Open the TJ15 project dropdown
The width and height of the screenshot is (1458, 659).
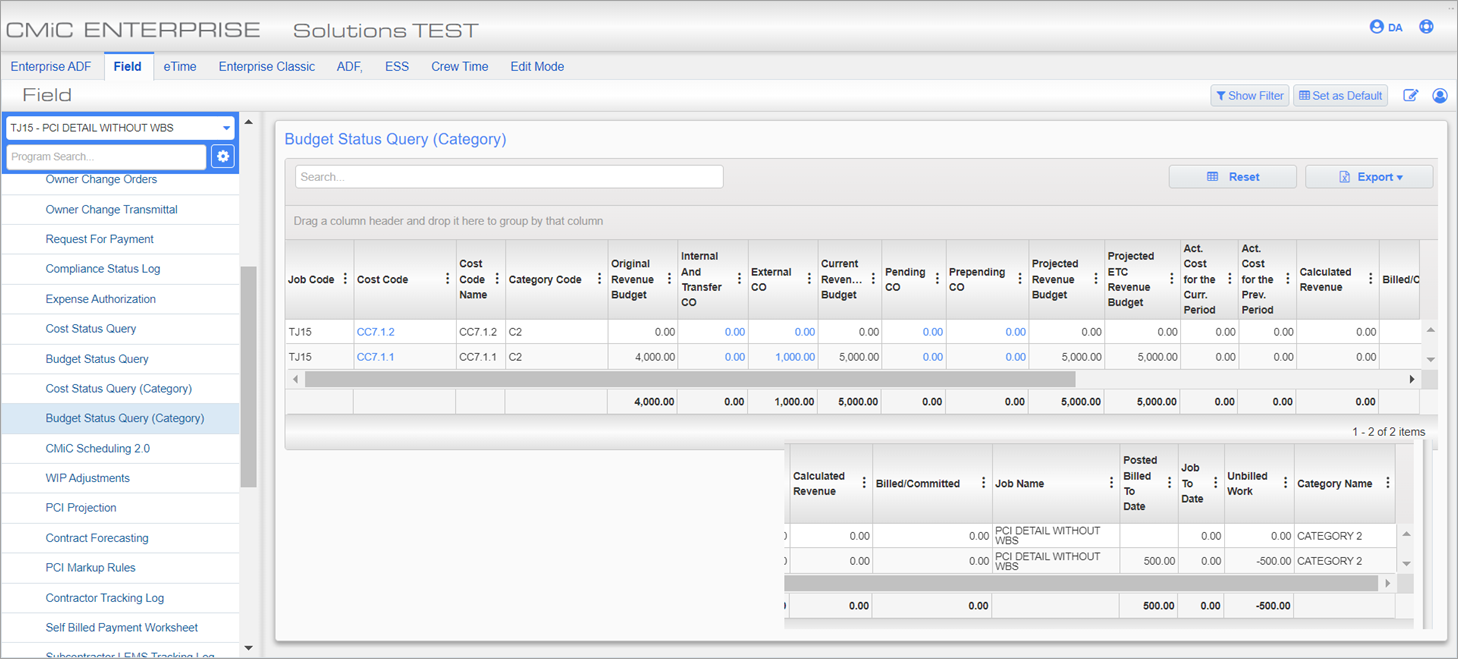[120, 128]
